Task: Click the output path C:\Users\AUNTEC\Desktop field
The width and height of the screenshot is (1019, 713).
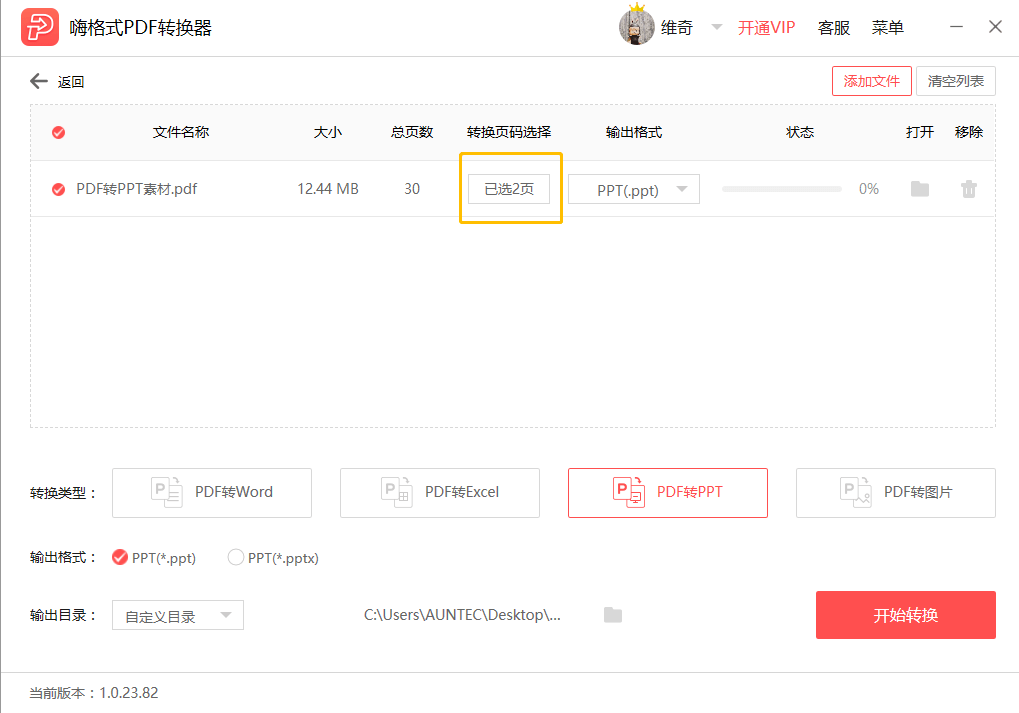Action: click(x=462, y=615)
